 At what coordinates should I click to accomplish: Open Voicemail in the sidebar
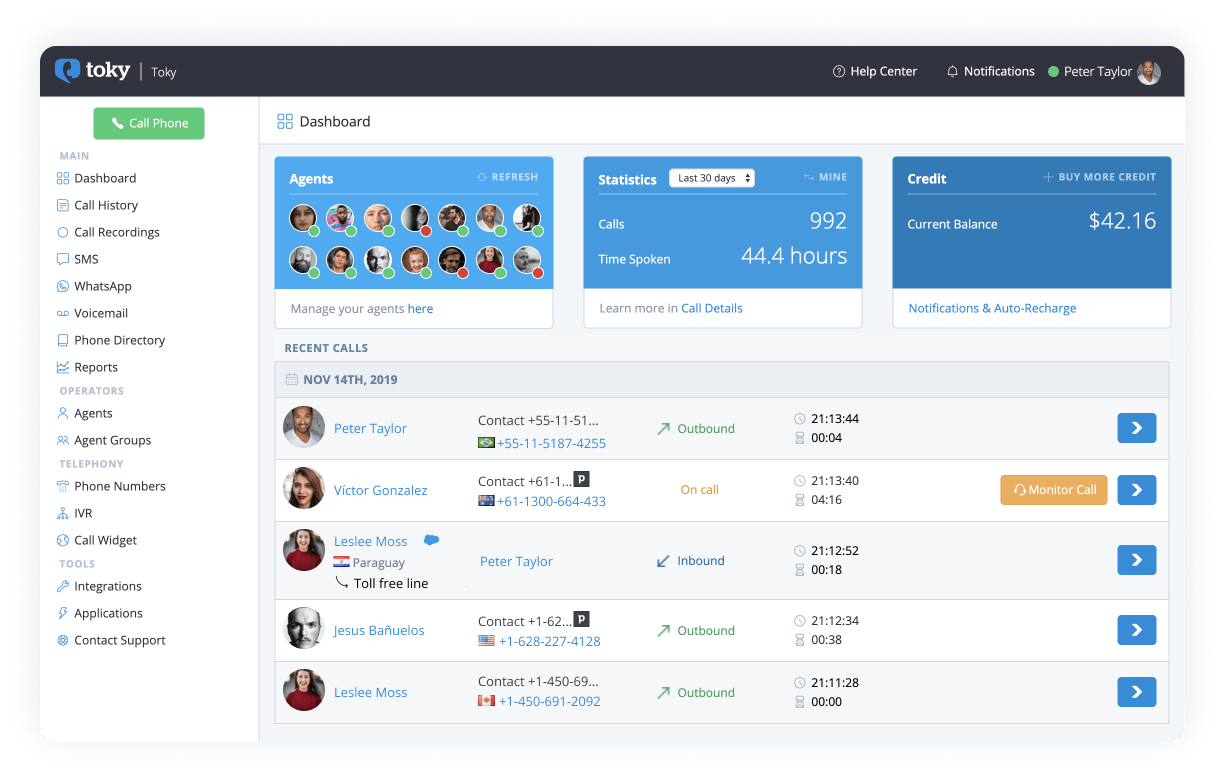pos(101,313)
